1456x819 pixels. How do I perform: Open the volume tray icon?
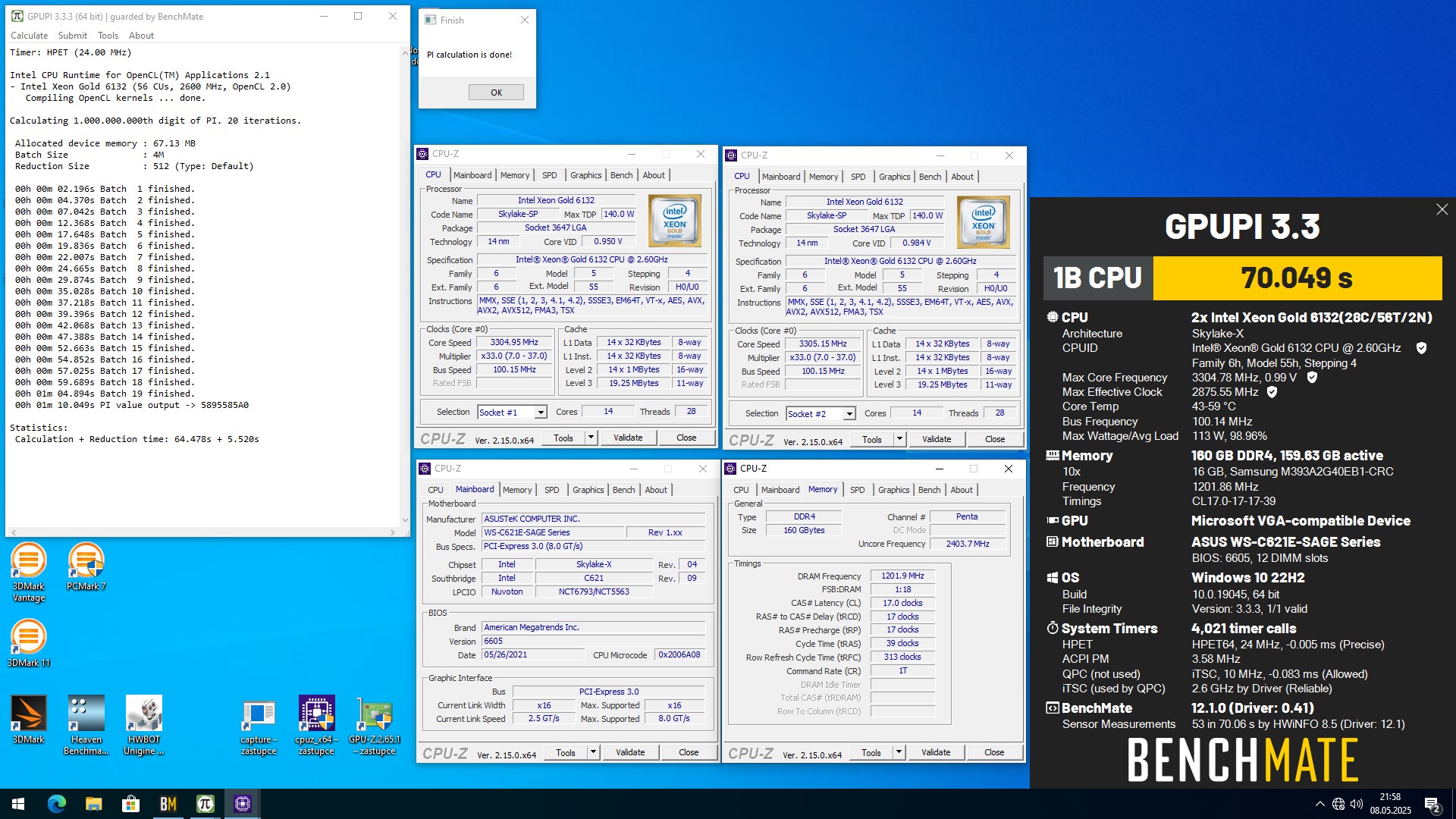(1357, 804)
